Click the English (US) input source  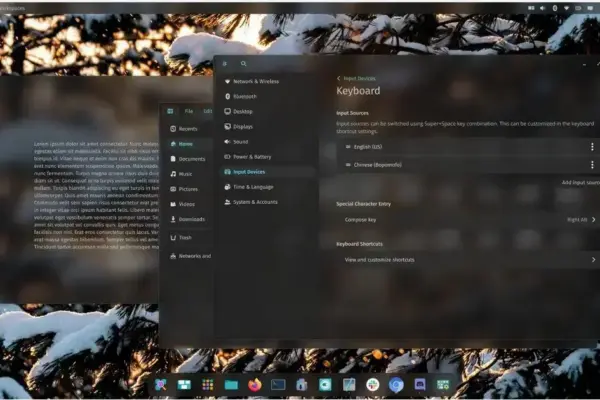pos(468,147)
